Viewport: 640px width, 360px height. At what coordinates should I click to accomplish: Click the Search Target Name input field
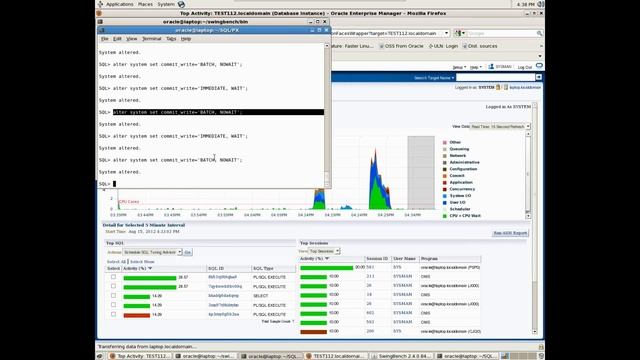coord(495,77)
